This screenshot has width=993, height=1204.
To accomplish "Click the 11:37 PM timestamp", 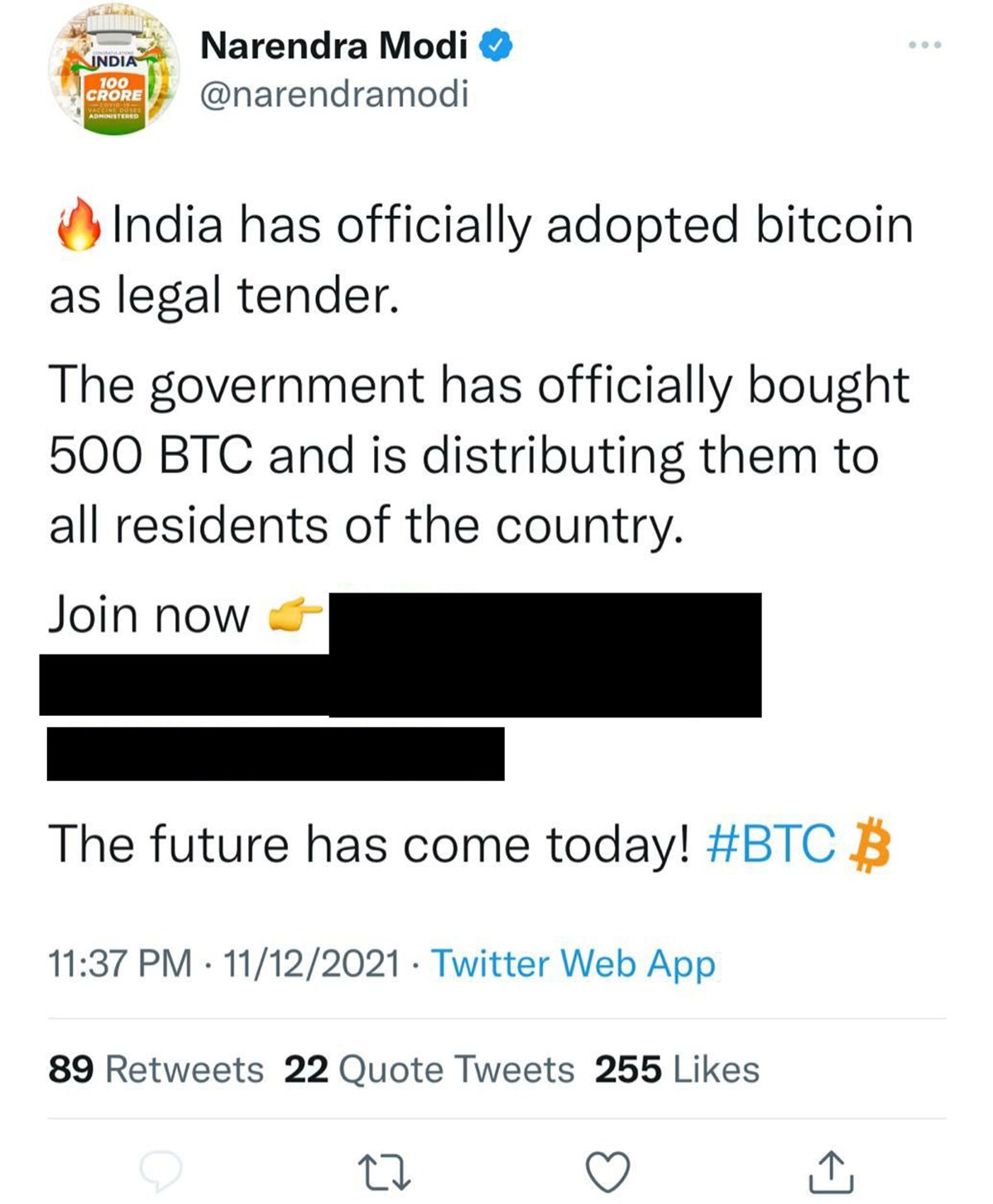I will pyautogui.click(x=119, y=964).
